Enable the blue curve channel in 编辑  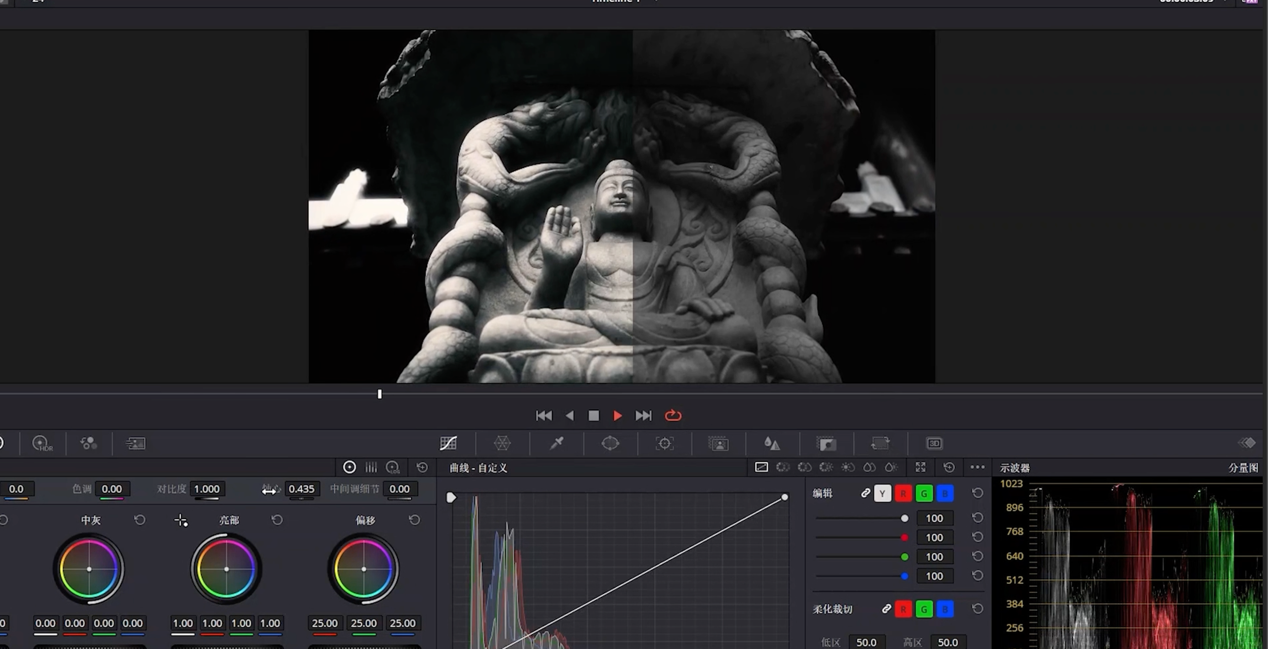(945, 493)
